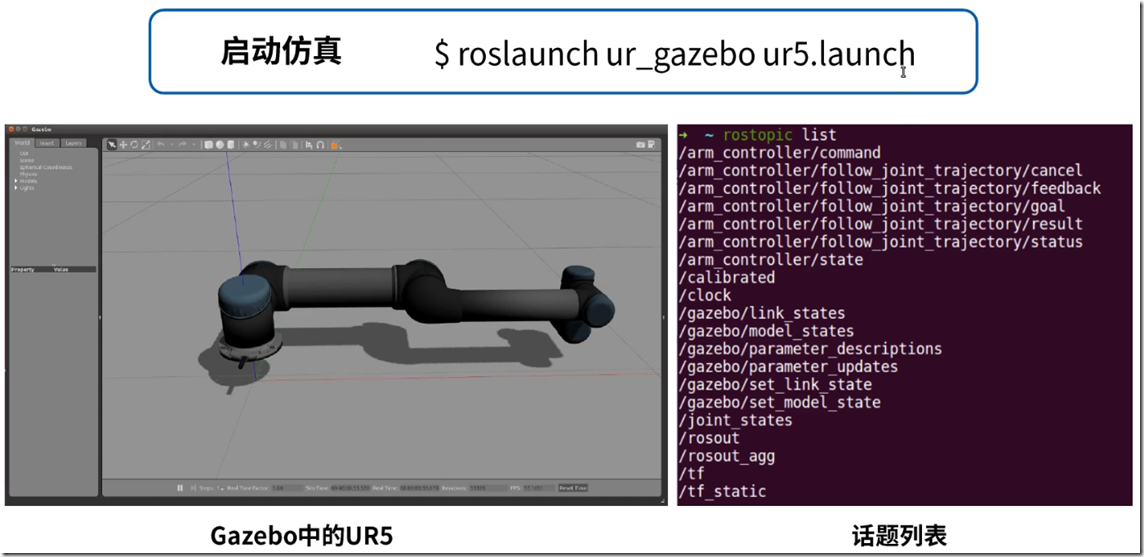Image resolution: width=1144 pixels, height=557 pixels.
Task: Click '/arm_controller/follow_joint_trajectory/feedback' line
Action: pyautogui.click(x=889, y=188)
